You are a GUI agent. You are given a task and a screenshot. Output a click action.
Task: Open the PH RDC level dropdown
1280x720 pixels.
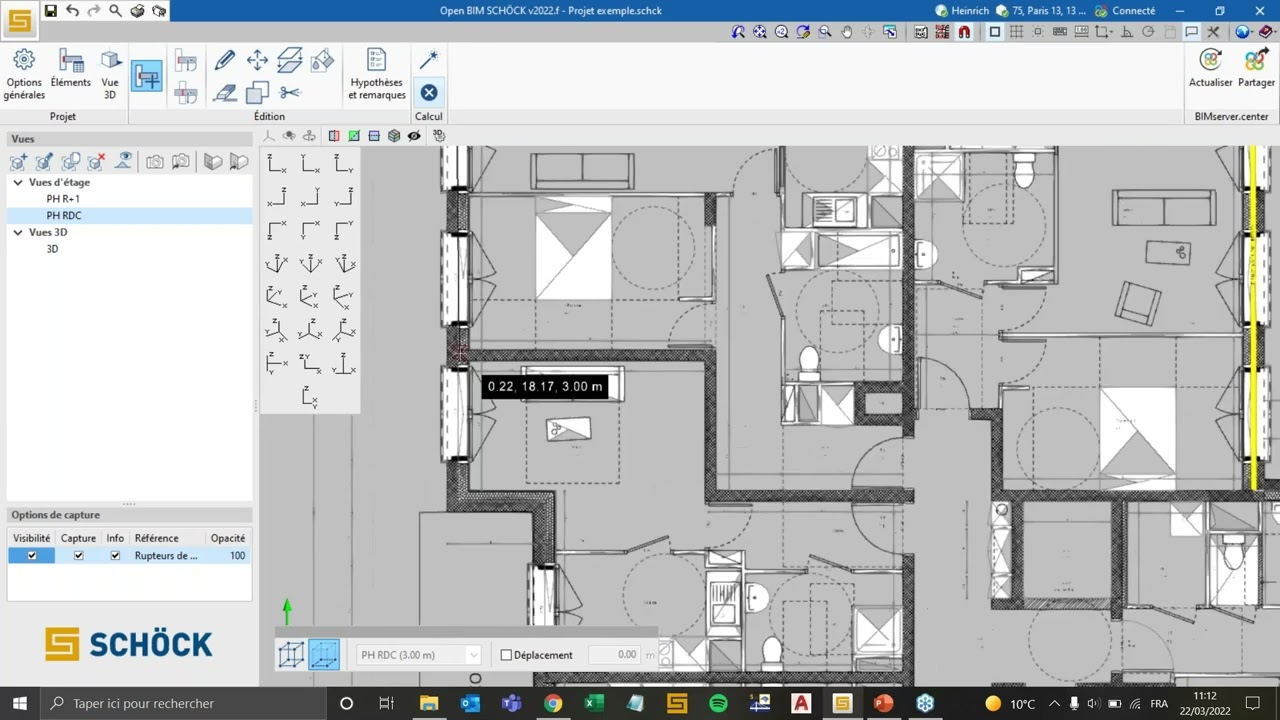[473, 655]
